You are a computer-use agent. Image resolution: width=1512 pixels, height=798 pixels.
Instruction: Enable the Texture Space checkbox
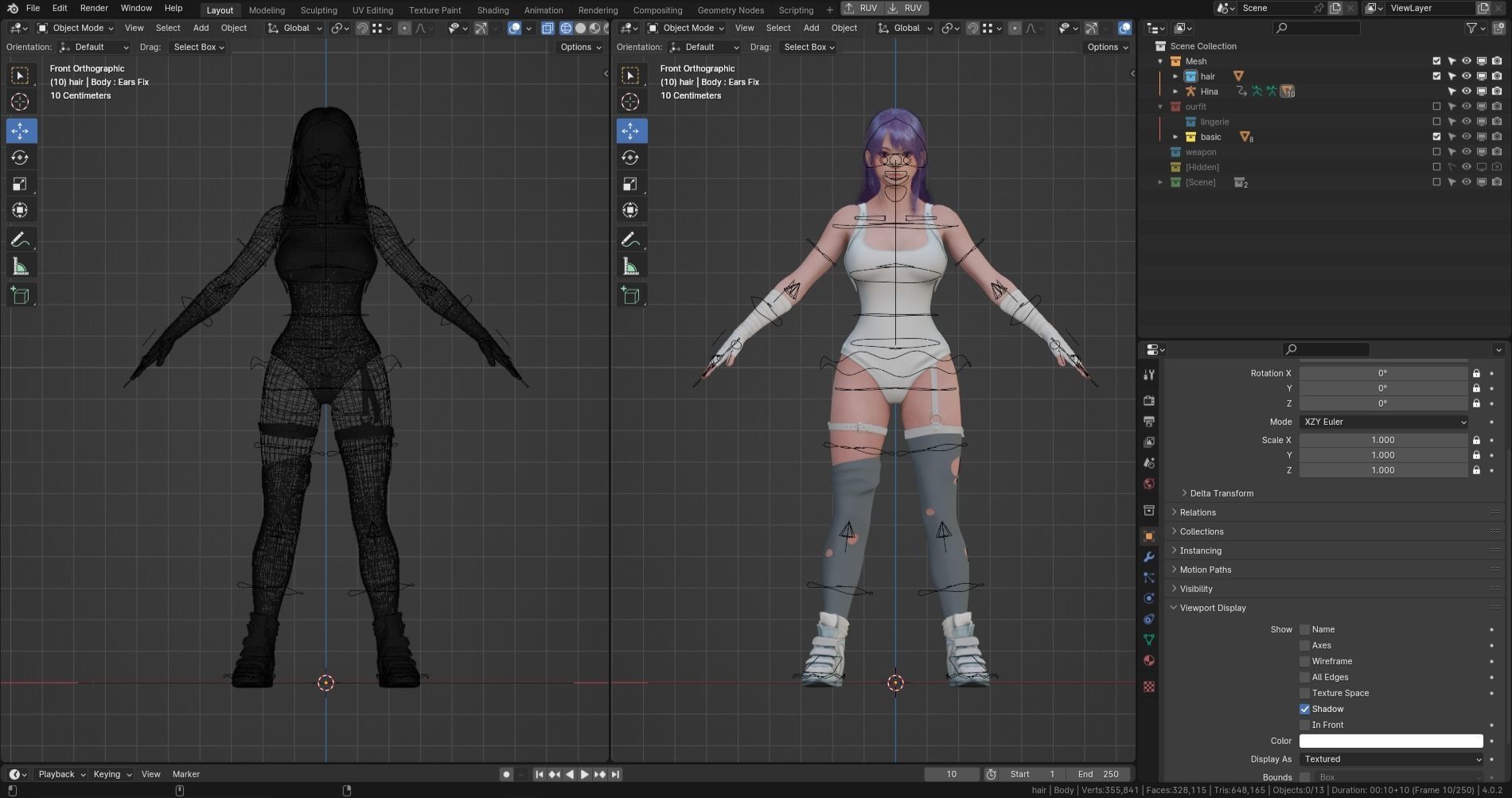point(1304,693)
